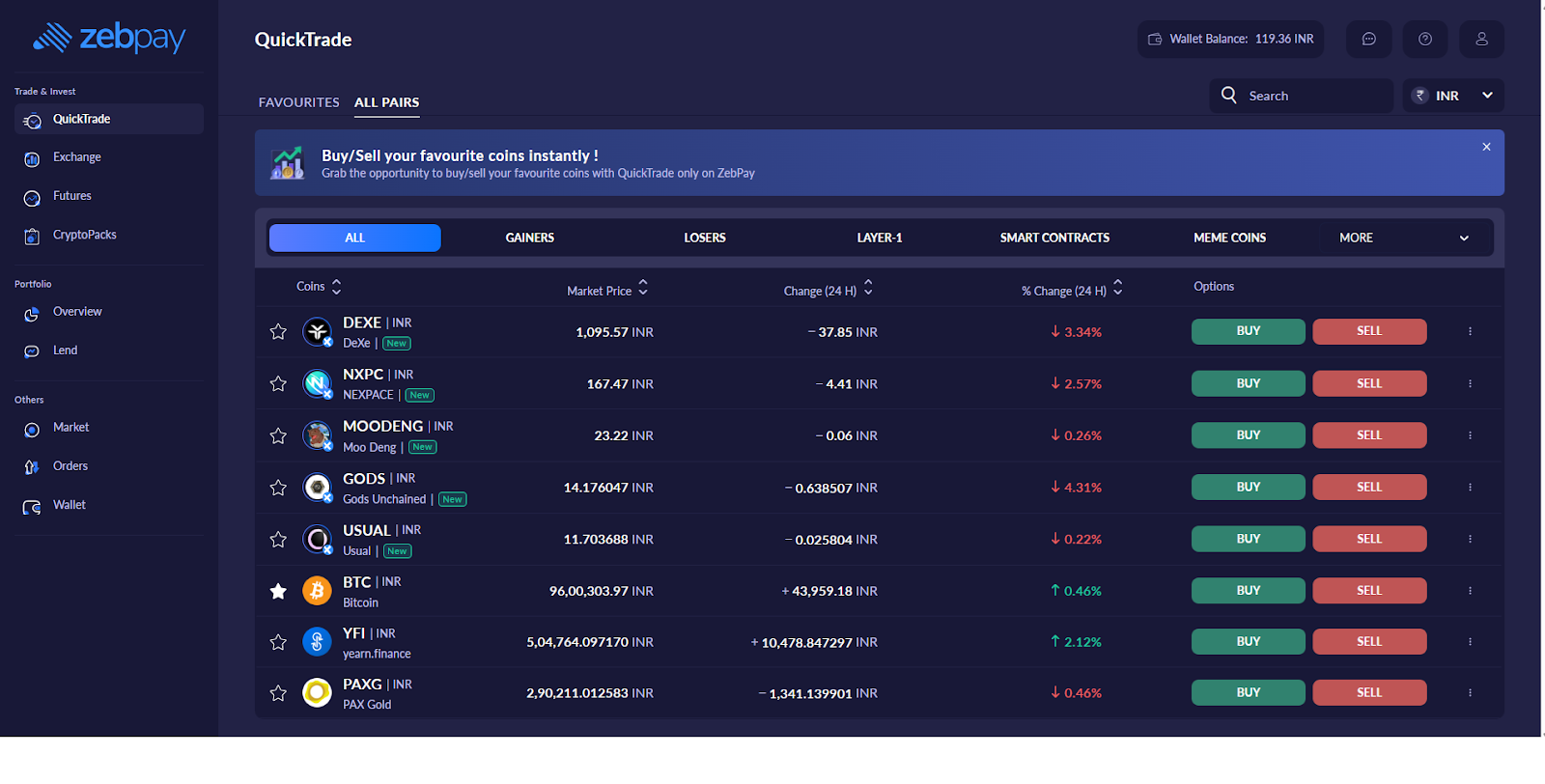Open the INR currency dropdown
Image resolution: width=1545 pixels, height=784 pixels.
(x=1453, y=96)
